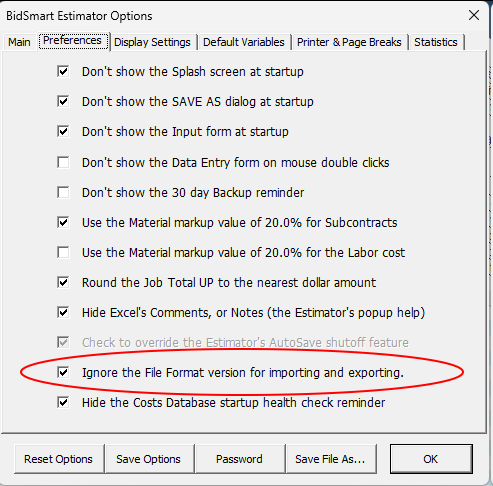Image resolution: width=493 pixels, height=486 pixels.
Task: Switch to the Main tab
Action: coord(19,42)
